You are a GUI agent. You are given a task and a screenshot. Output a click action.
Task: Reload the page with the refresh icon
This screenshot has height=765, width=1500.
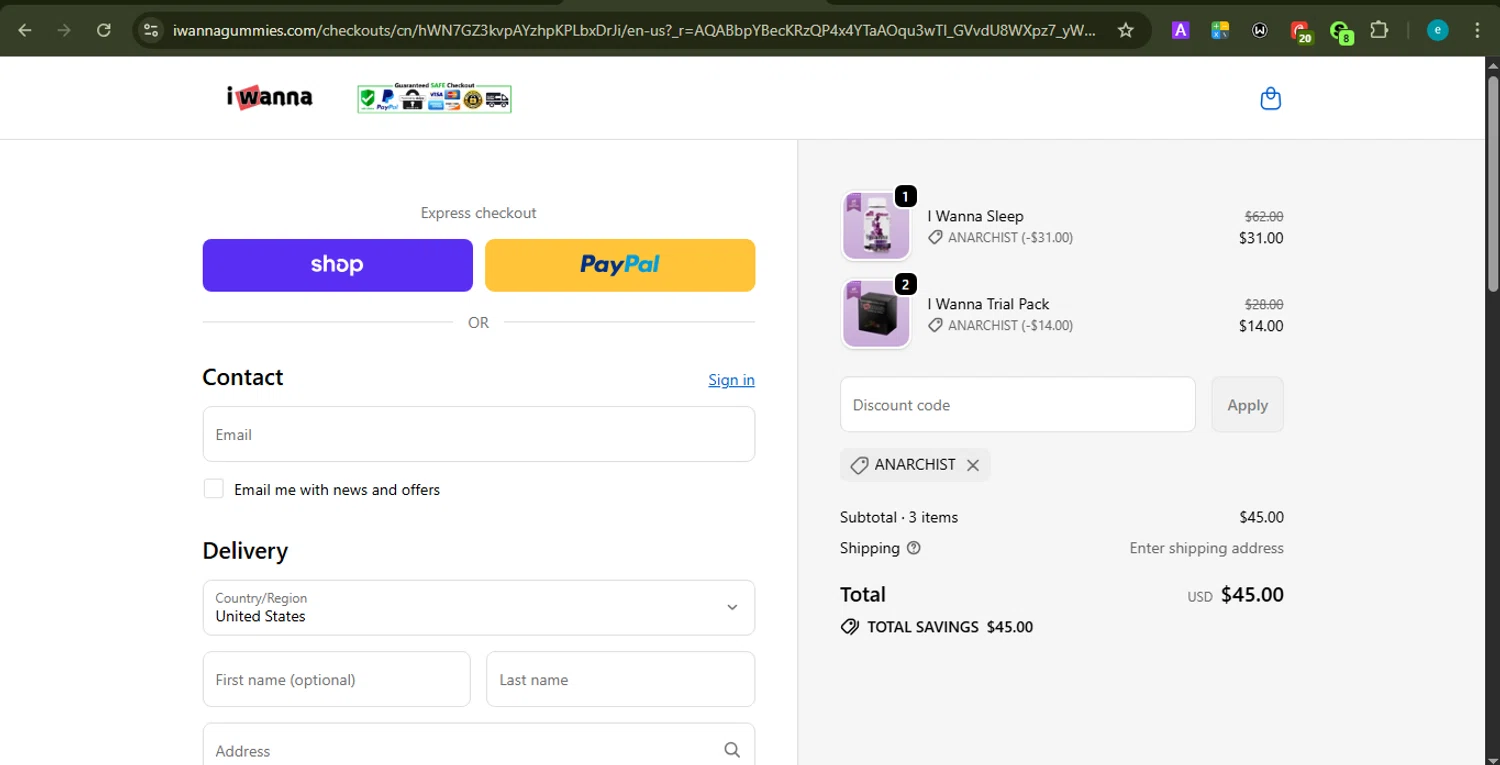104,30
